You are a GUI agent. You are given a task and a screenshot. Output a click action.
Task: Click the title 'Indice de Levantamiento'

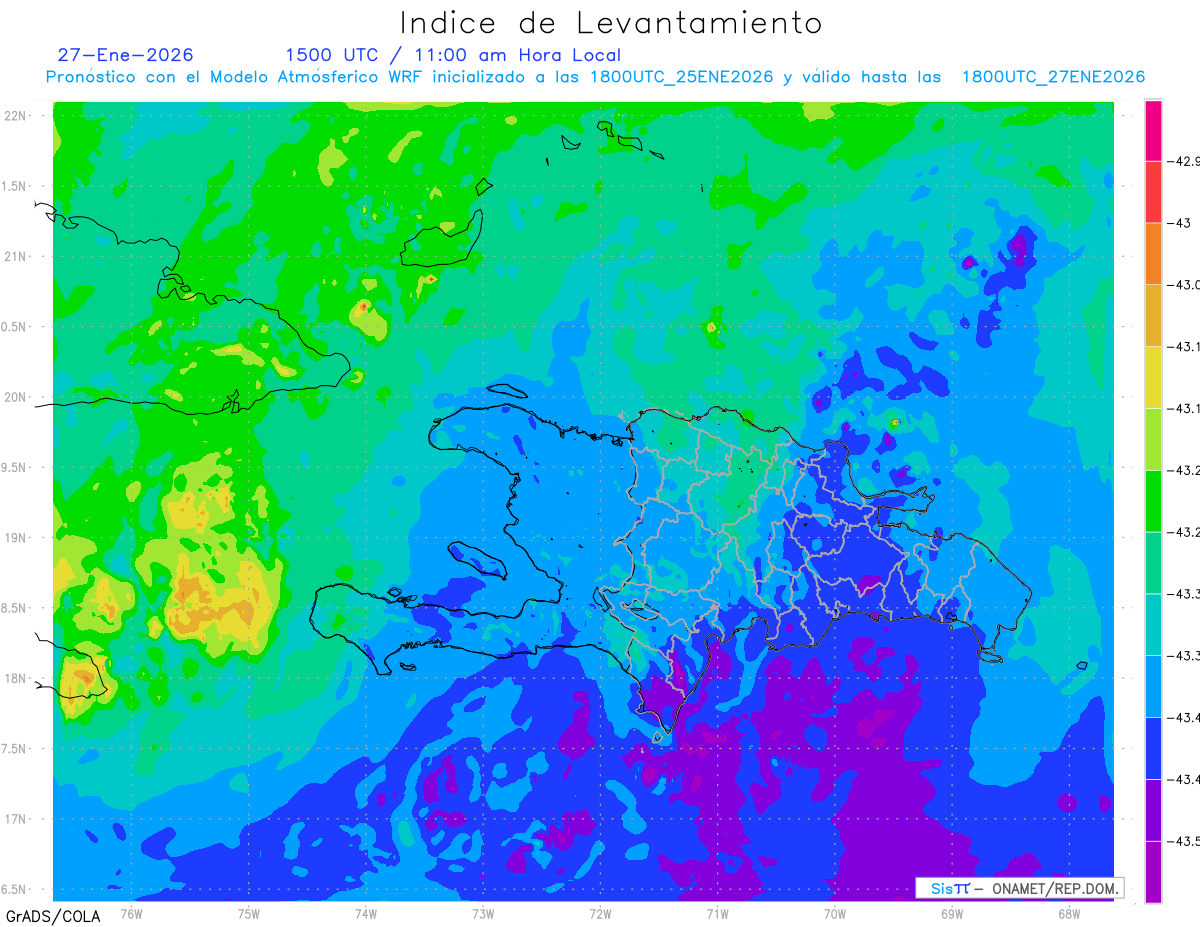611,22
